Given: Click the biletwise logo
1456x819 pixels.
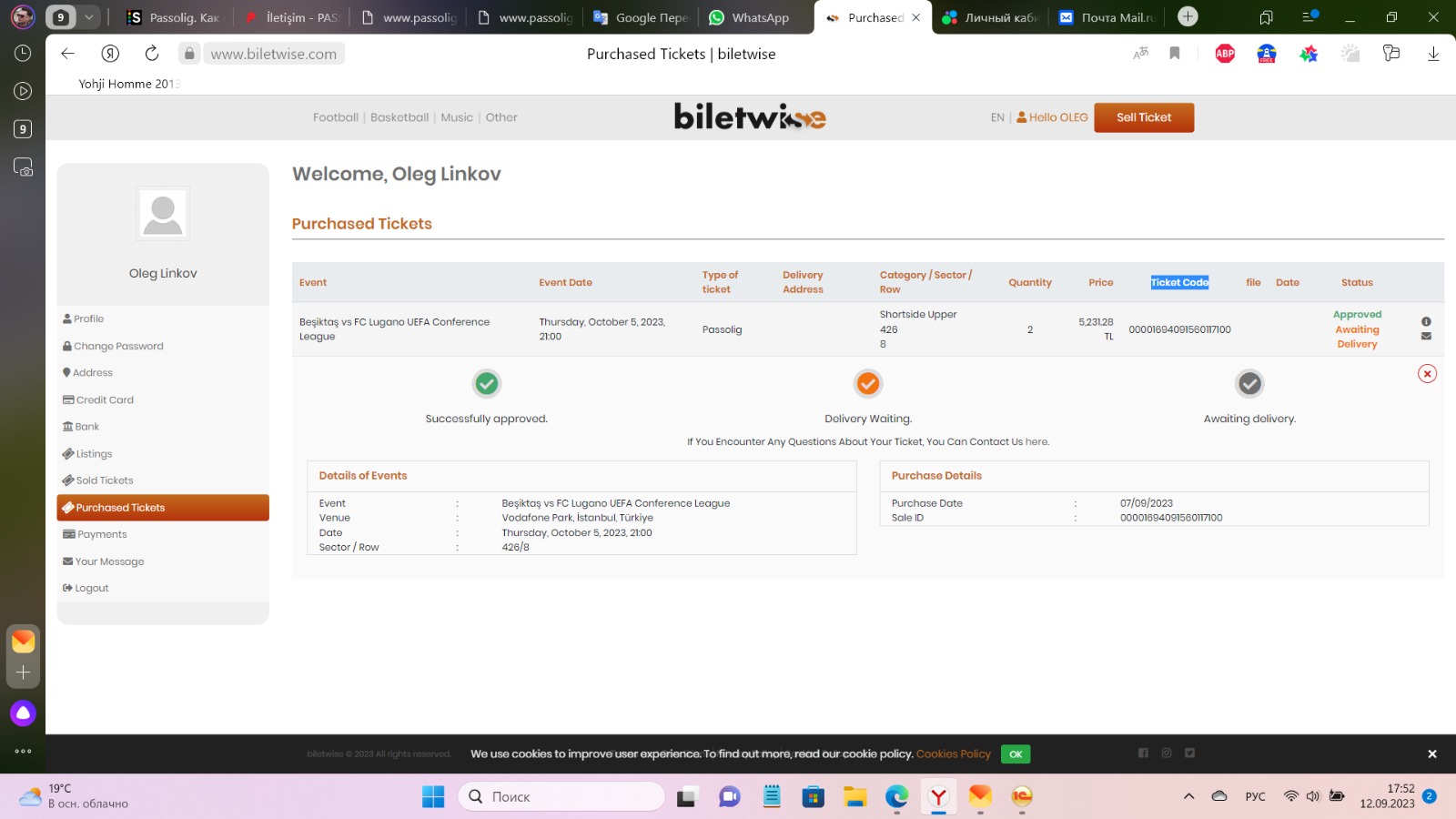Looking at the screenshot, I should point(750,117).
